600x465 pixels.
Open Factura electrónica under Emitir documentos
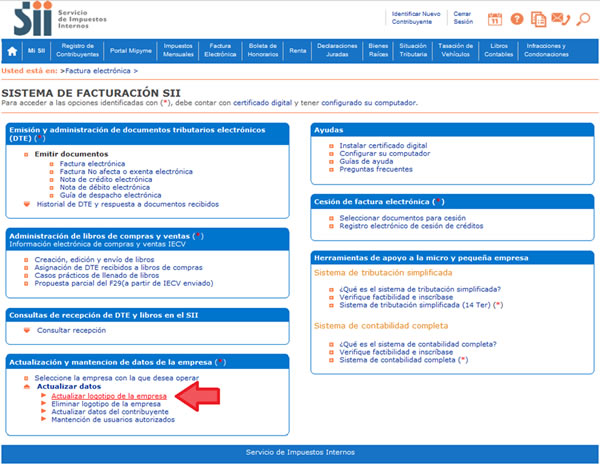(x=92, y=164)
